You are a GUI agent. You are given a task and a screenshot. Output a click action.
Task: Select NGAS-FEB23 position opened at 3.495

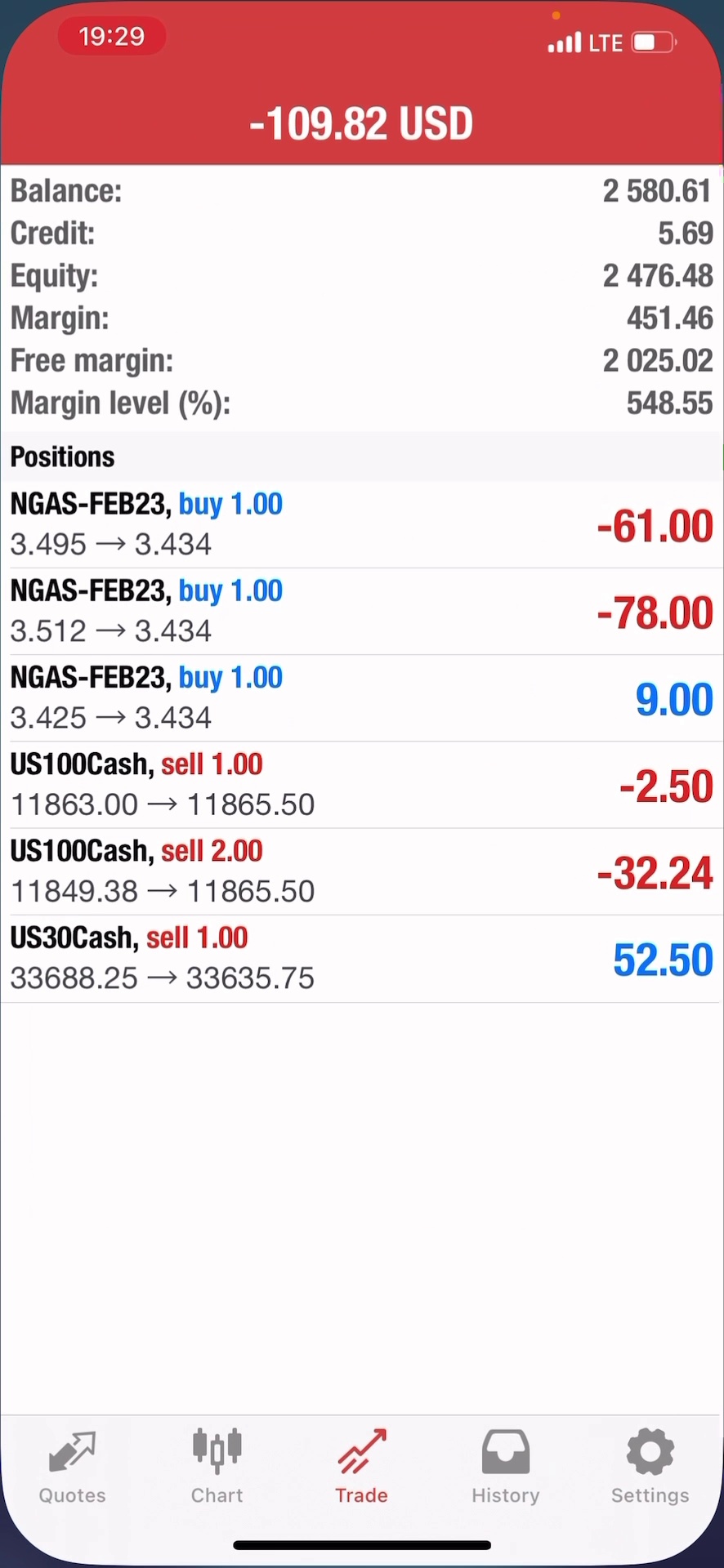coord(361,524)
